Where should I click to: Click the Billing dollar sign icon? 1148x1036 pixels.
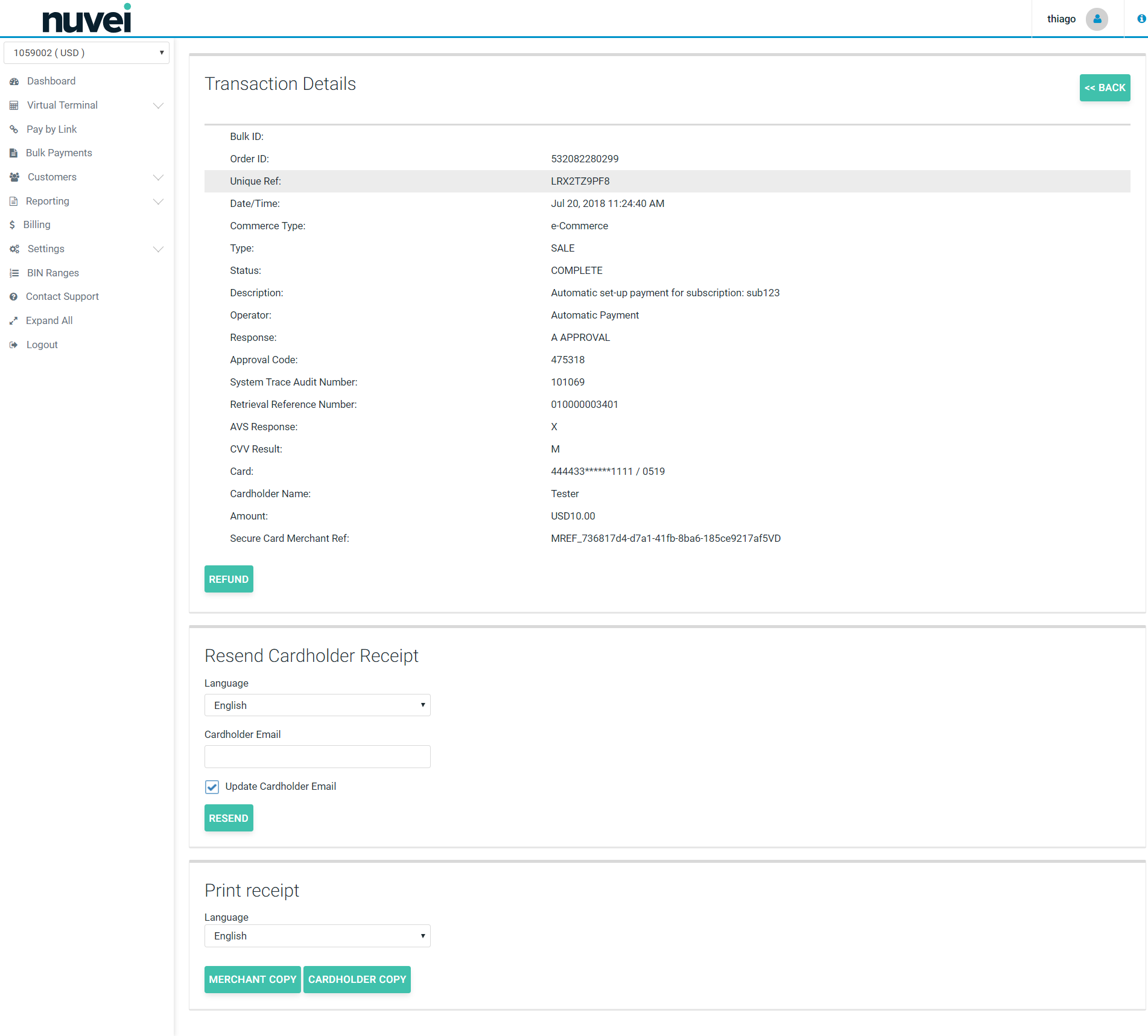(x=12, y=225)
